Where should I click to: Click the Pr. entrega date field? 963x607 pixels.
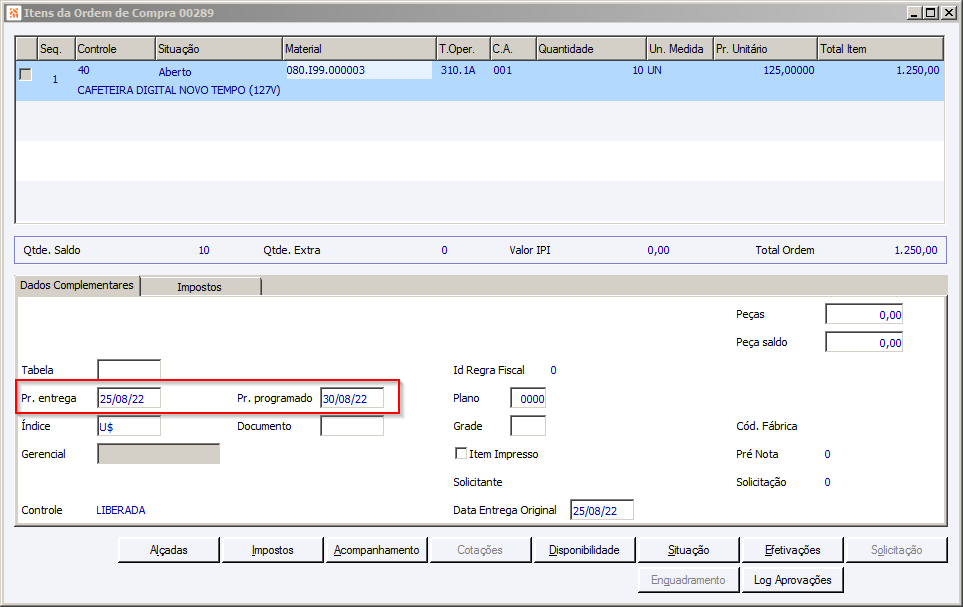click(x=129, y=398)
